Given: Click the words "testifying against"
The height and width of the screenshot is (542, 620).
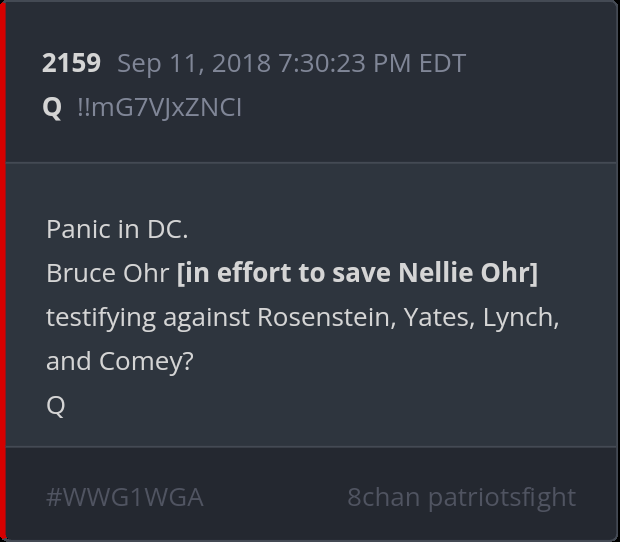Looking at the screenshot, I should click(148, 317).
